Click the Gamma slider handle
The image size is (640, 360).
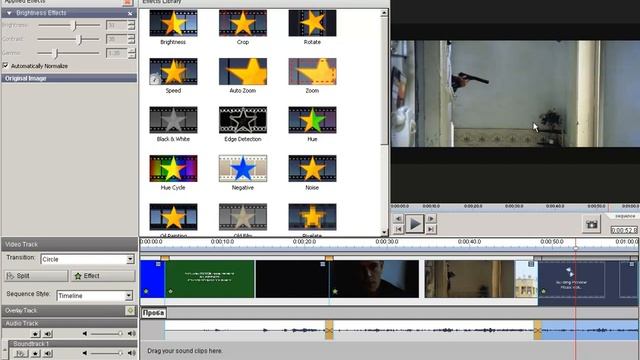click(56, 53)
